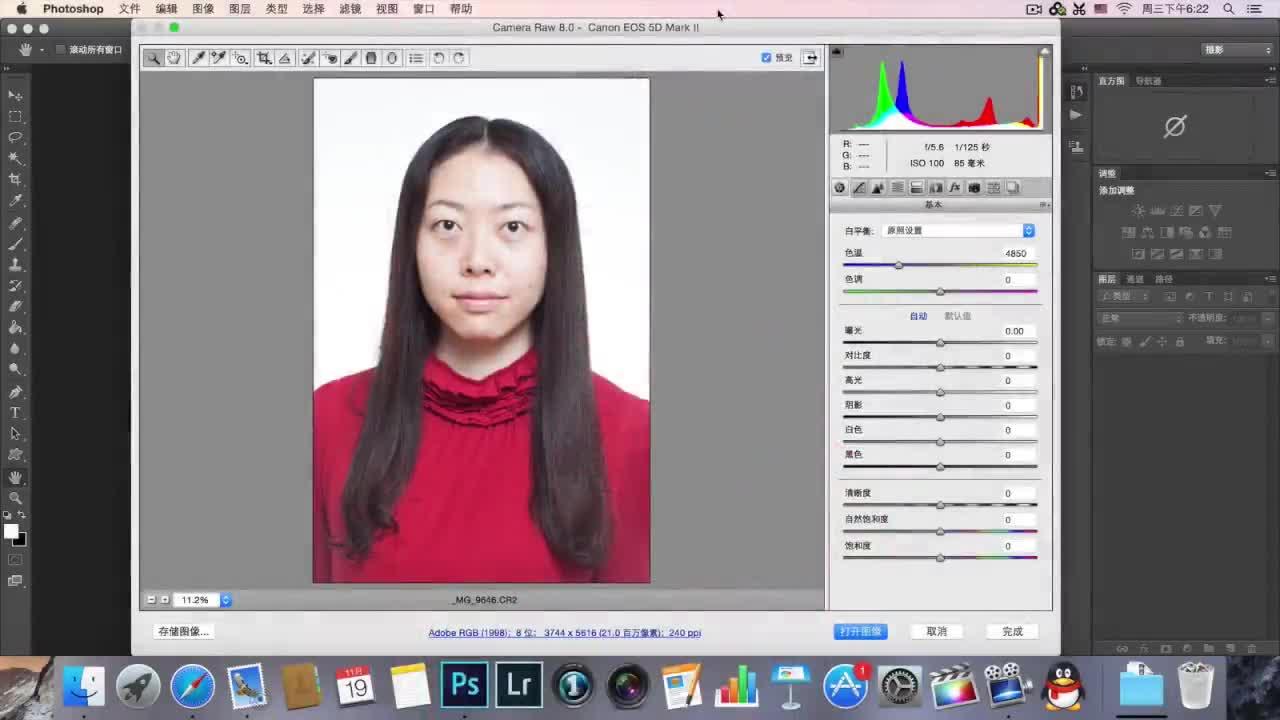1280x720 pixels.
Task: Toggle shadow clipping warning in histogram
Action: coord(837,52)
